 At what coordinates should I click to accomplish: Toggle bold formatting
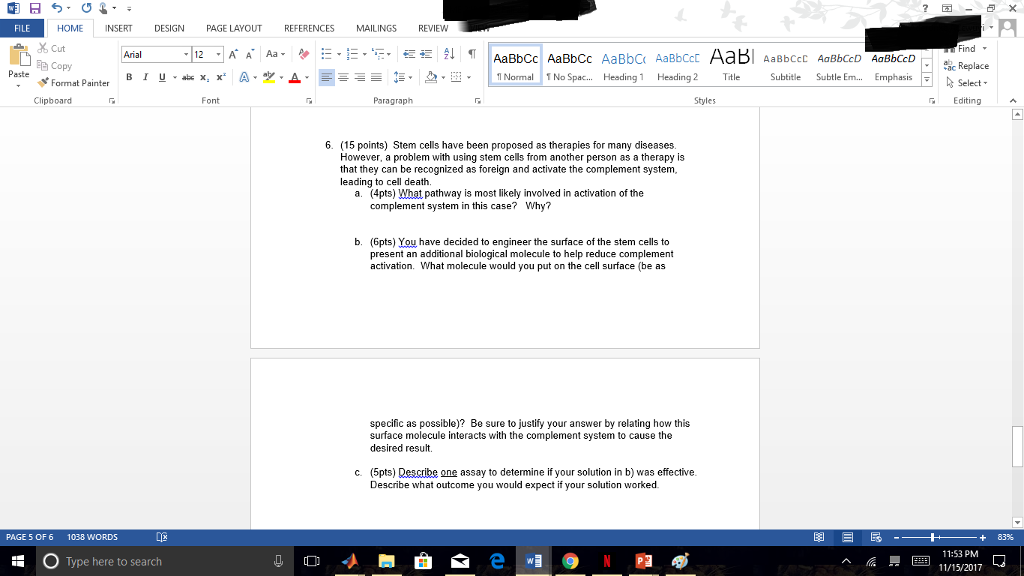(x=129, y=76)
